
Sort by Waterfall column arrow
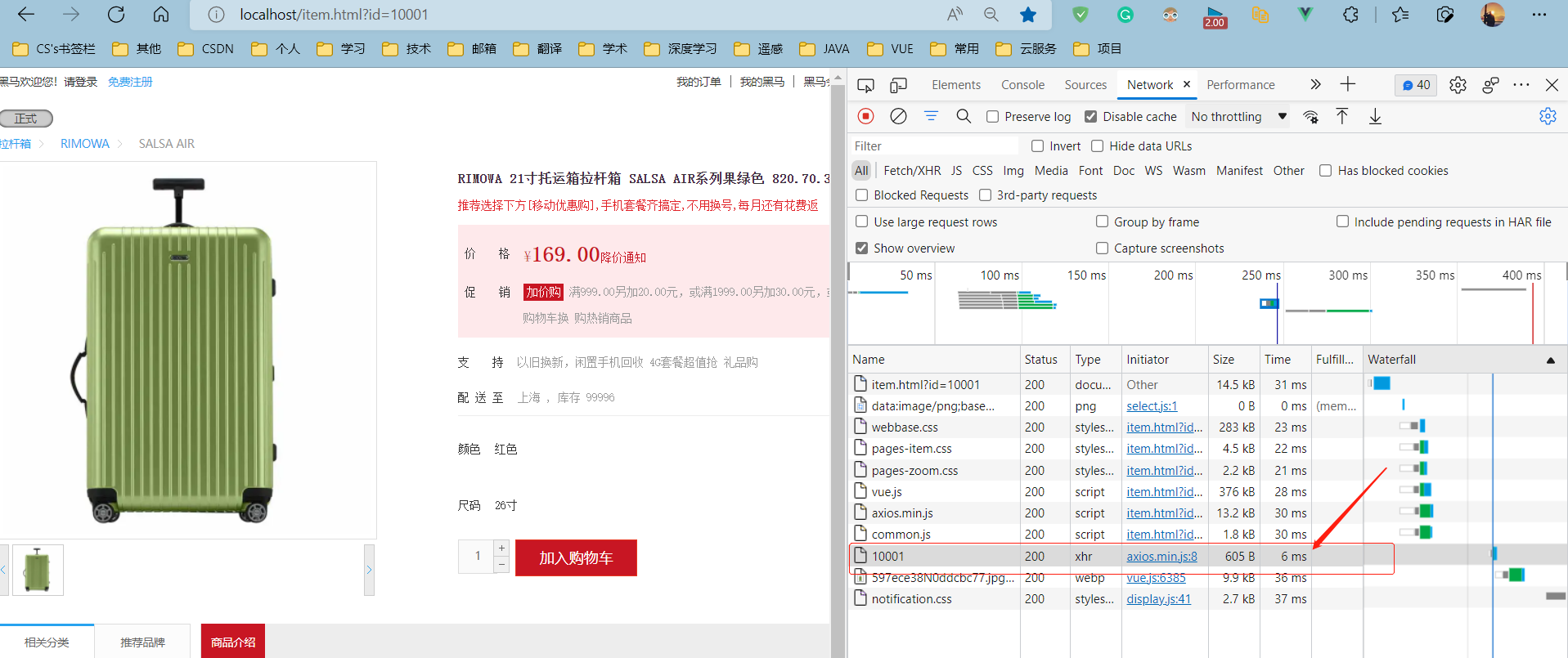click(1550, 360)
